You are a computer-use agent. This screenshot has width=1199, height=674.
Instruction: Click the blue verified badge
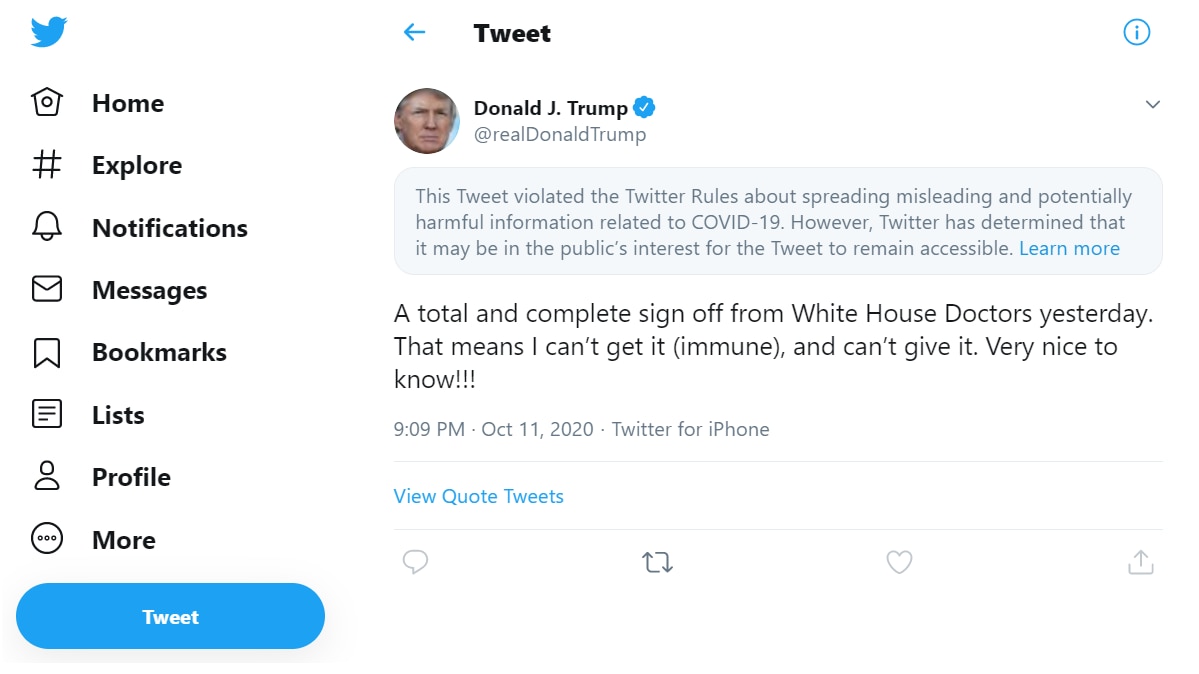tap(645, 108)
